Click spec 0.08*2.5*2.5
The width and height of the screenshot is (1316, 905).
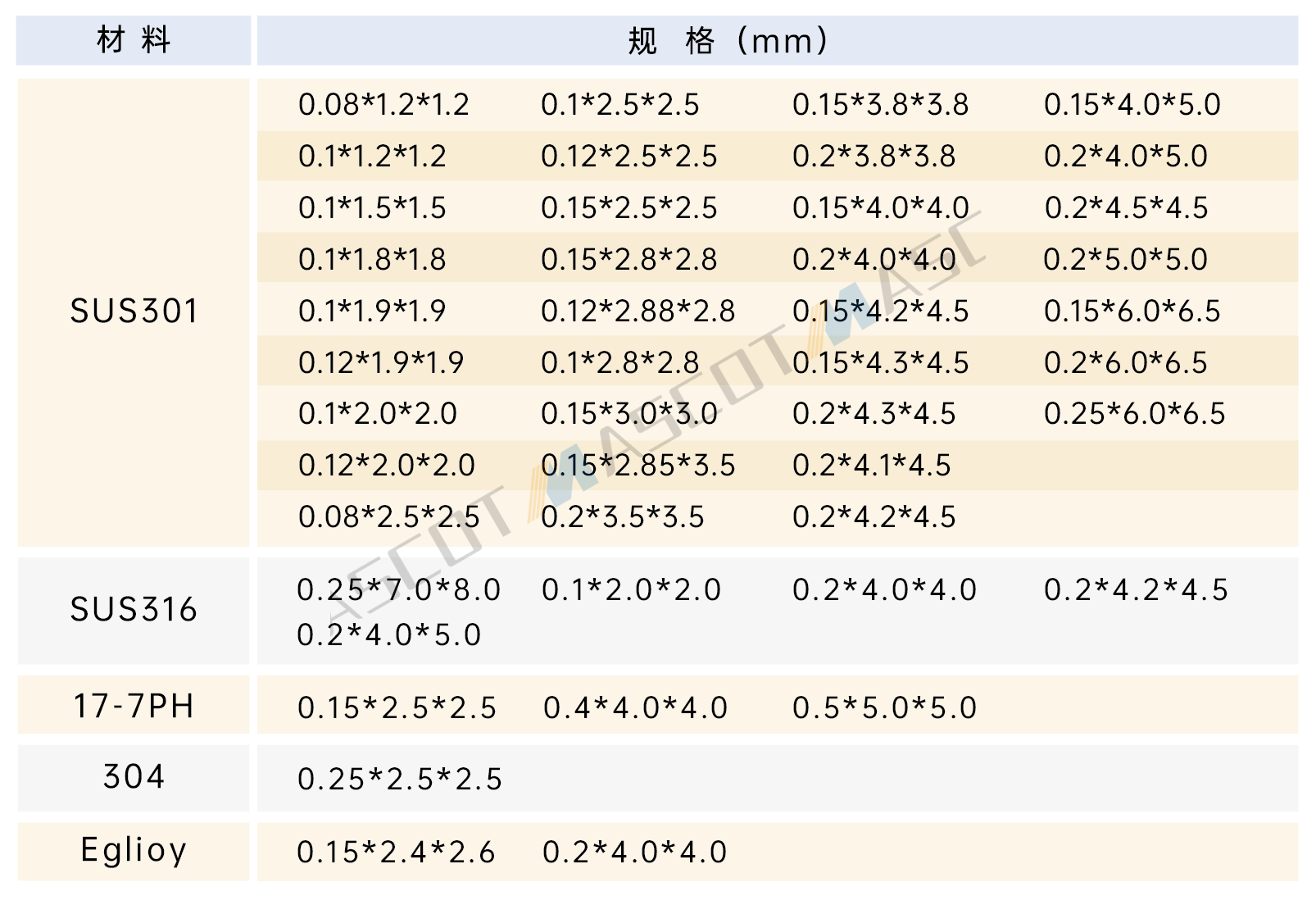tap(388, 517)
